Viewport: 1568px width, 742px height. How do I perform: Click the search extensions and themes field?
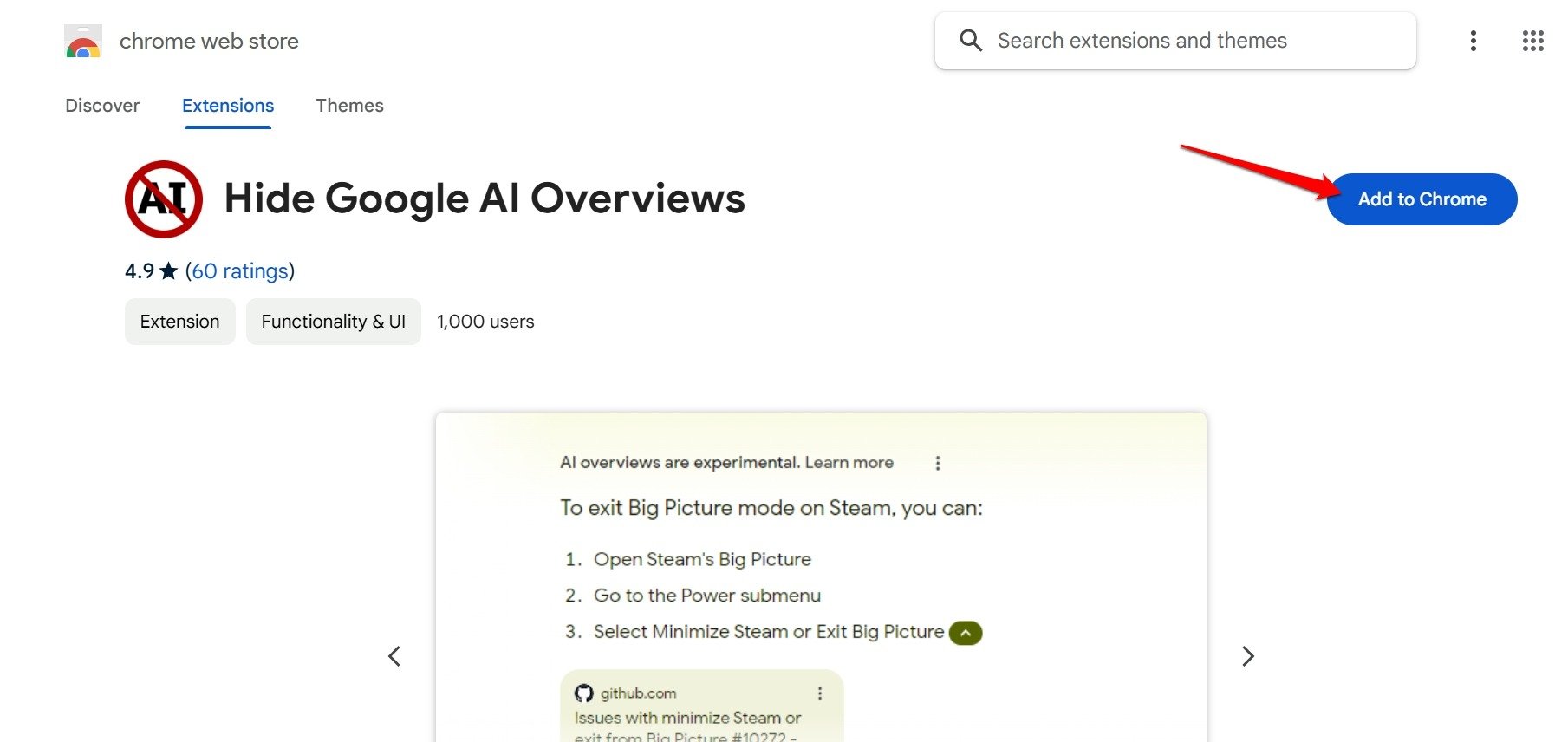pos(1175,41)
